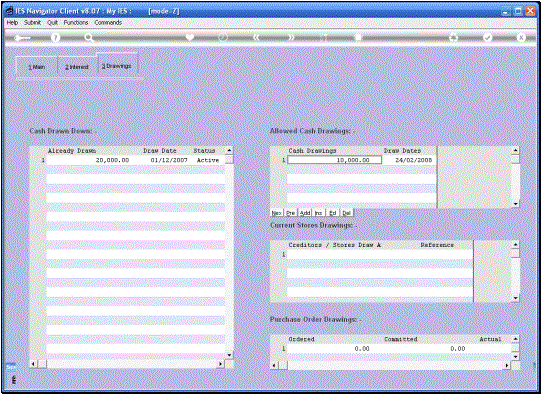This screenshot has height=394, width=541.
Task: Switch to the 1 Main tab
Action: (37, 67)
